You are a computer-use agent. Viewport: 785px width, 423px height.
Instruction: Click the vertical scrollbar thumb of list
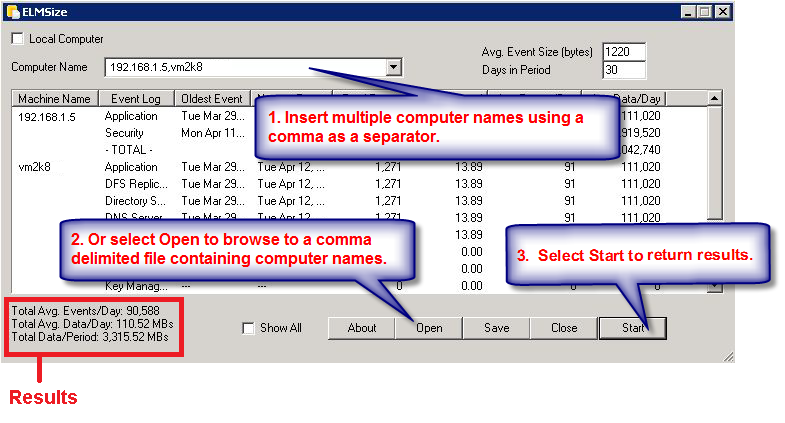[714, 163]
